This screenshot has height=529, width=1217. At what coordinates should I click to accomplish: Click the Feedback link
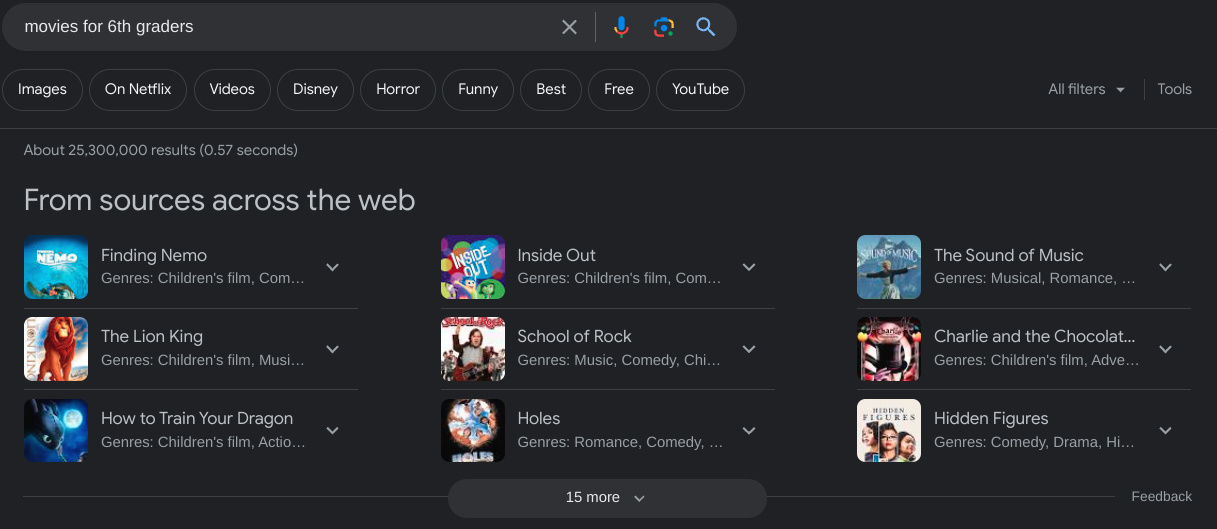[1161, 497]
